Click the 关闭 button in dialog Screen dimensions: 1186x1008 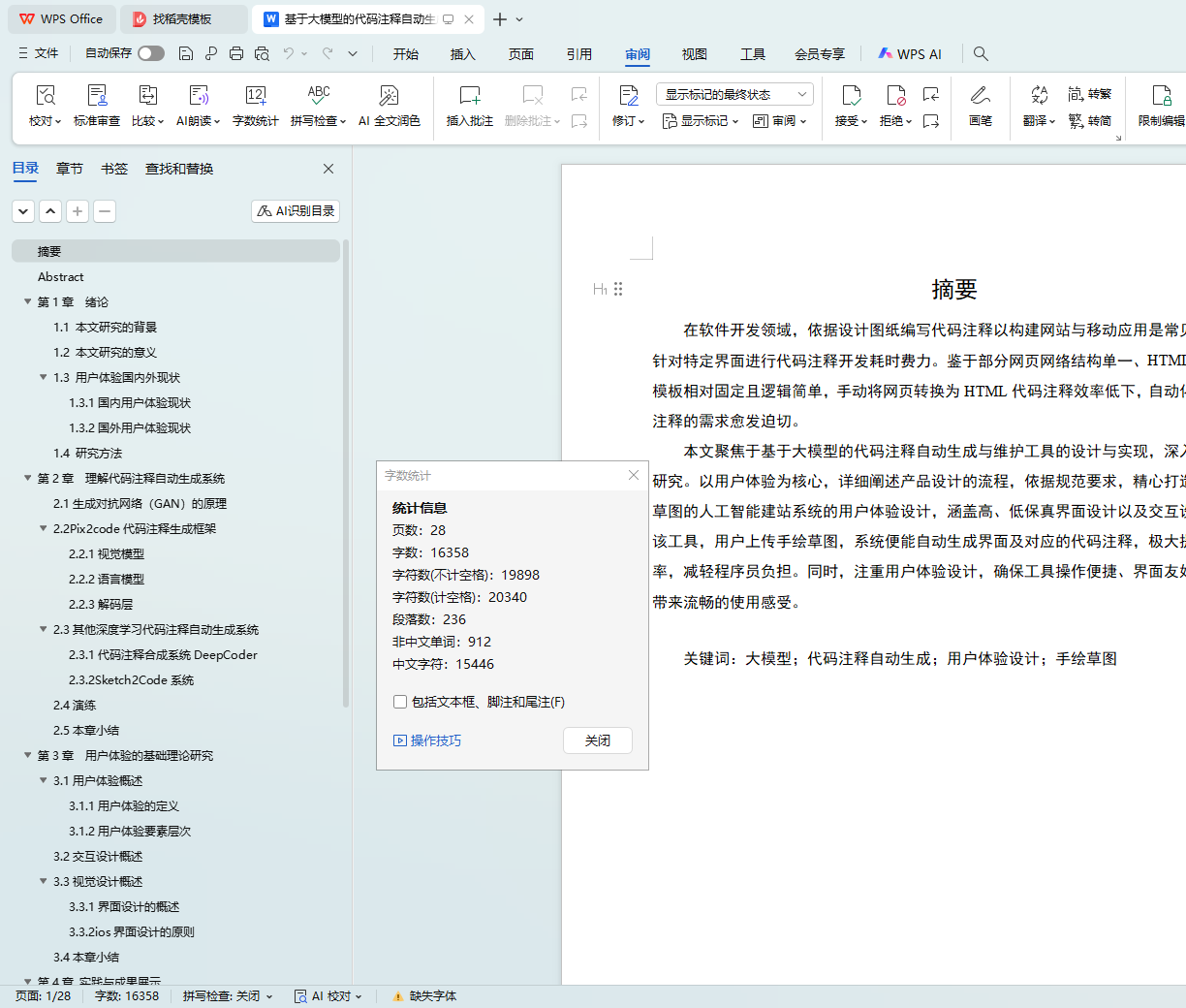(597, 740)
